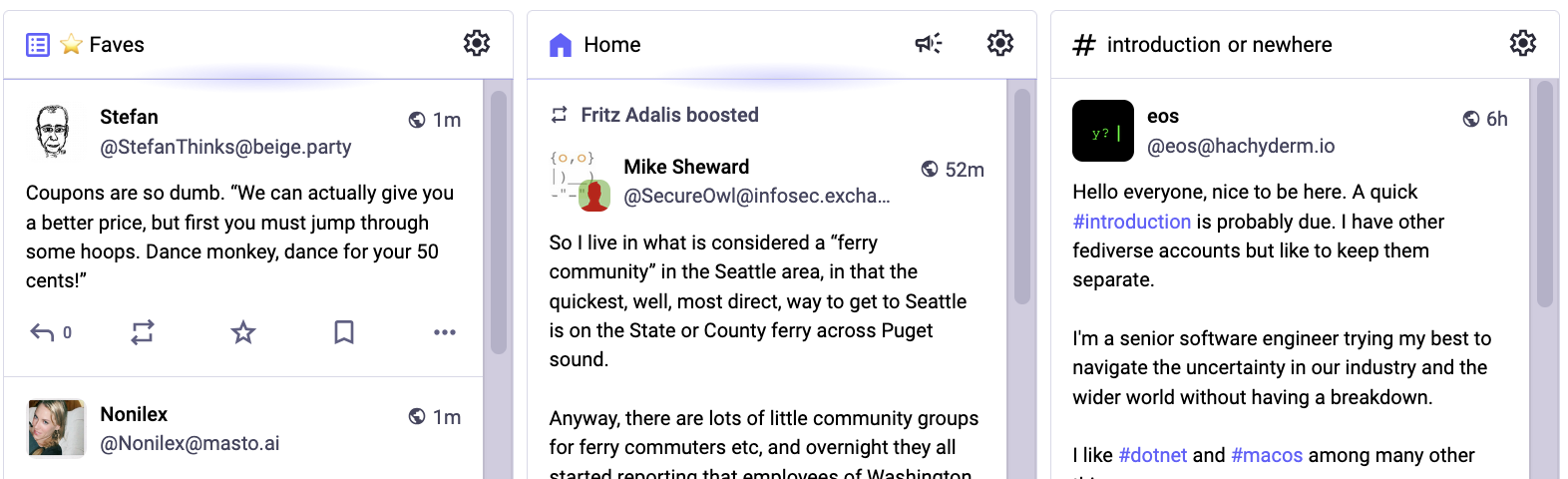Open the #introduction hashtag link

coord(1131,222)
